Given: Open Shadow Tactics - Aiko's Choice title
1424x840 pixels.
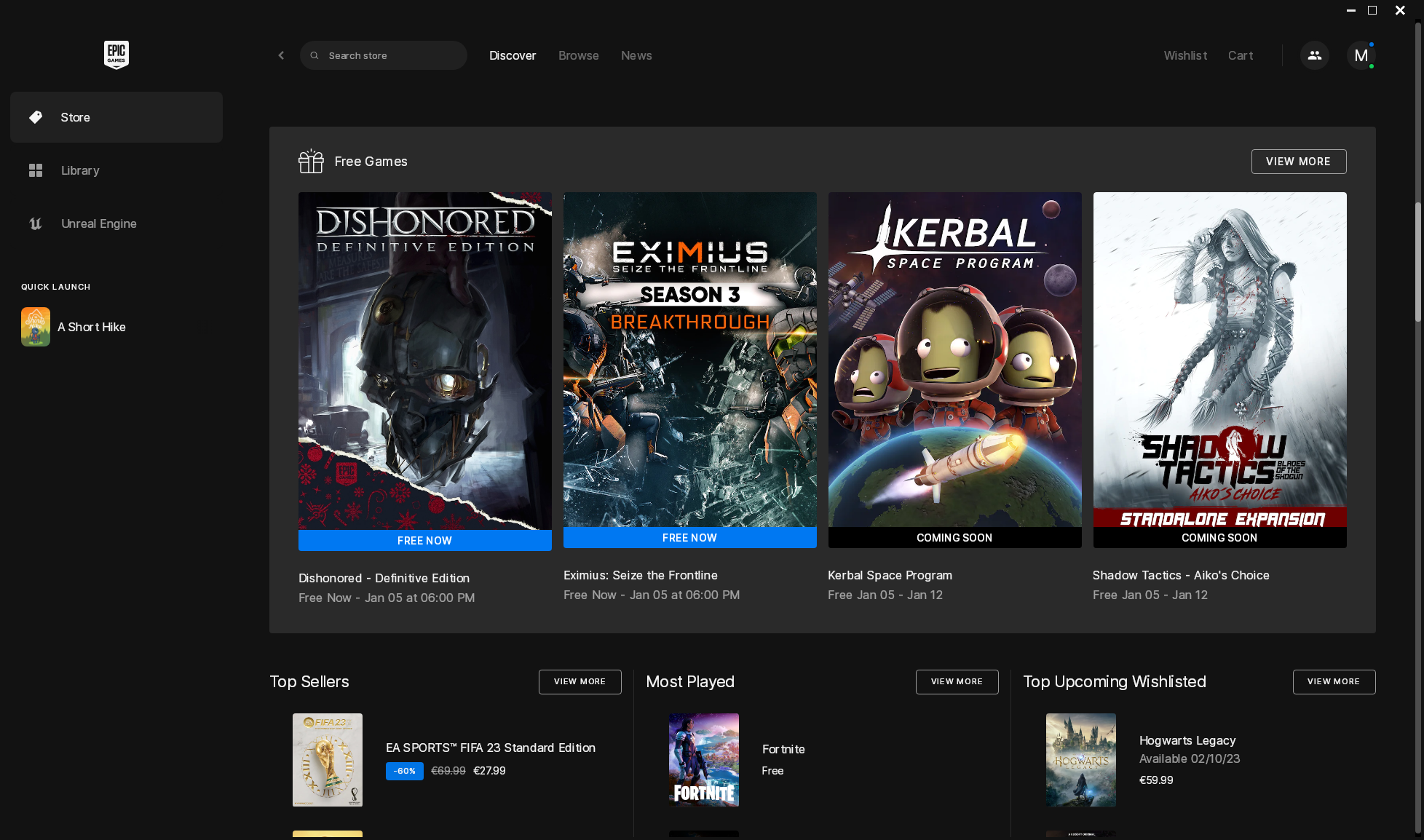Looking at the screenshot, I should click(x=1181, y=575).
